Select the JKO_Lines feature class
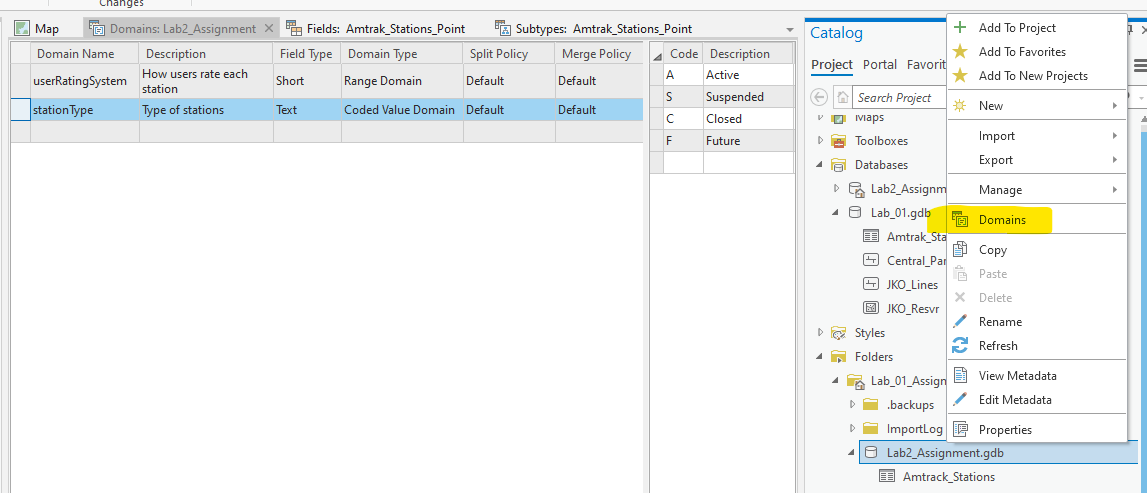The image size is (1147, 493). pos(912,285)
